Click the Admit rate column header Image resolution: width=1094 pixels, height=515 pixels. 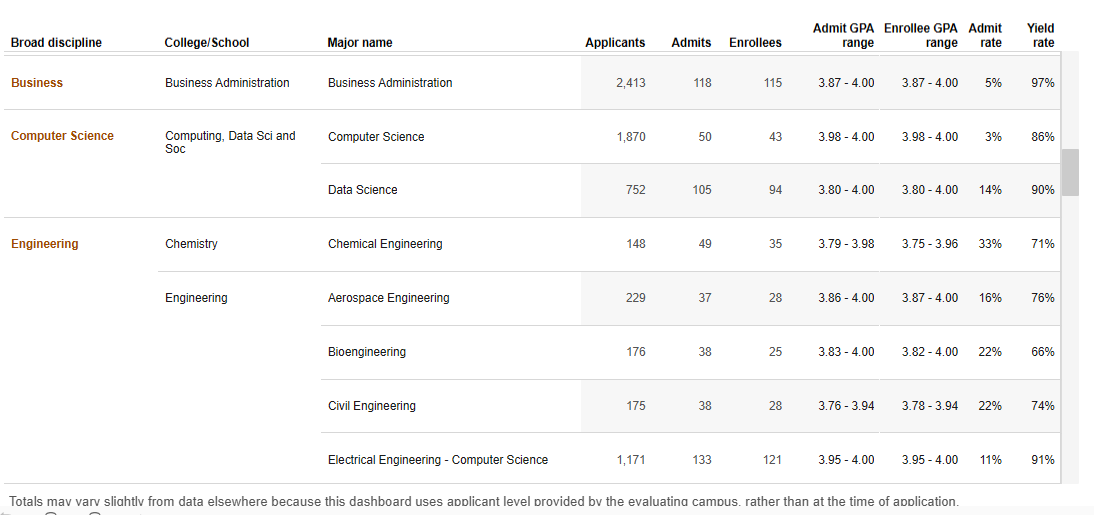coord(985,36)
